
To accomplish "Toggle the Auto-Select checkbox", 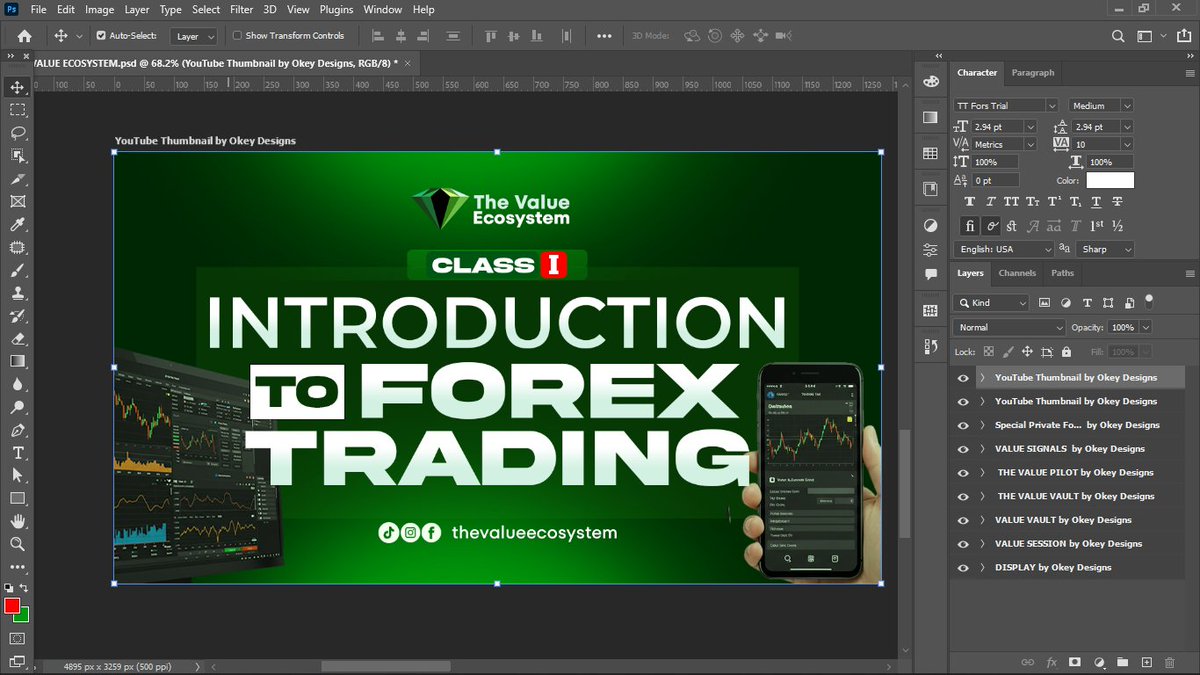I will point(101,36).
